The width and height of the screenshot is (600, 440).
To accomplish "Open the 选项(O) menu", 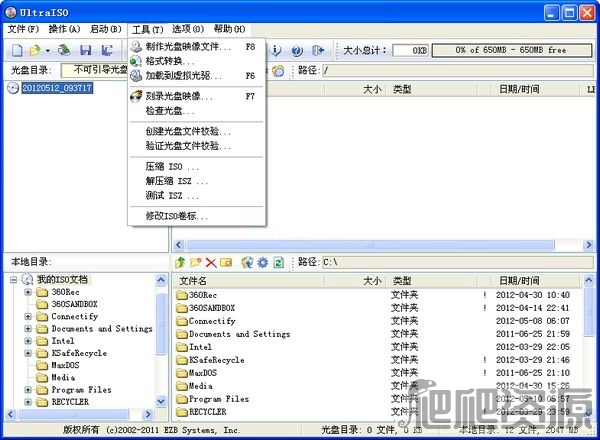I will pyautogui.click(x=188, y=29).
